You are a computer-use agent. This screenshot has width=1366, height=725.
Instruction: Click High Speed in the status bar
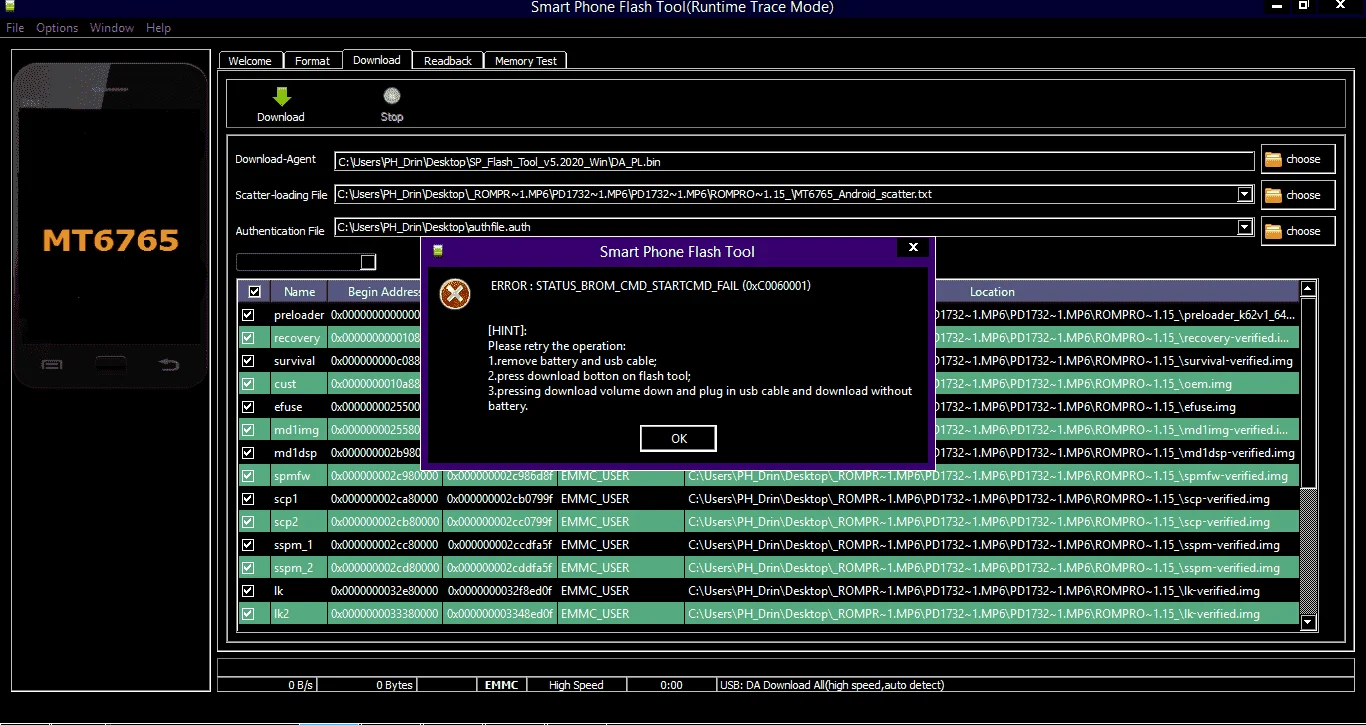576,685
